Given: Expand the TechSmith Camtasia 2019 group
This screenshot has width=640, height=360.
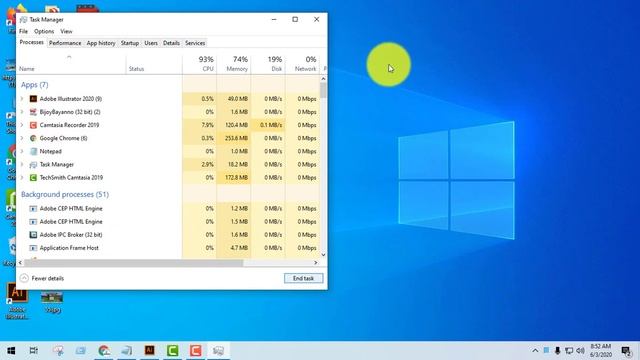Looking at the screenshot, I should click(22, 178).
